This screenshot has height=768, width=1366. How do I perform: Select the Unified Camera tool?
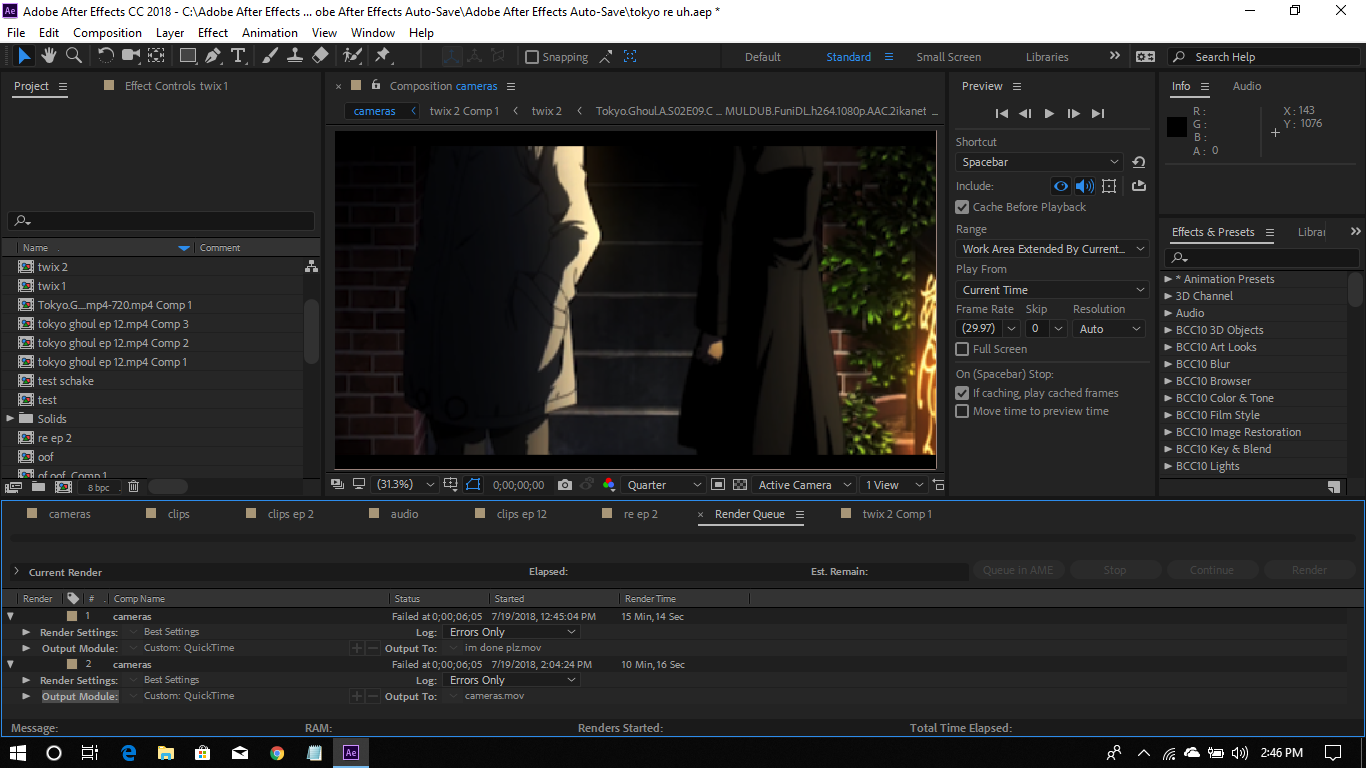[131, 56]
